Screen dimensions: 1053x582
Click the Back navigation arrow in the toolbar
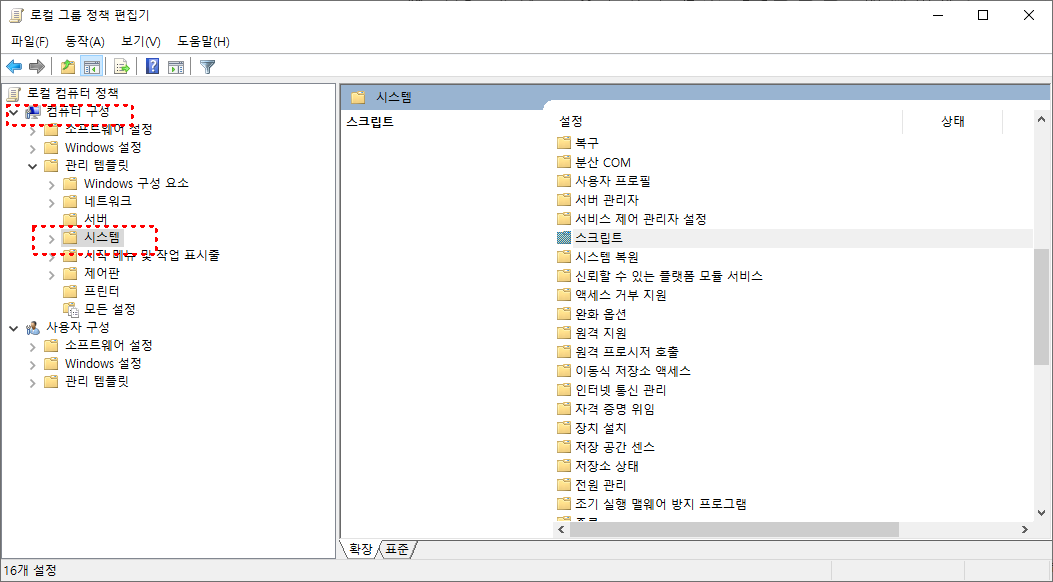click(x=13, y=67)
